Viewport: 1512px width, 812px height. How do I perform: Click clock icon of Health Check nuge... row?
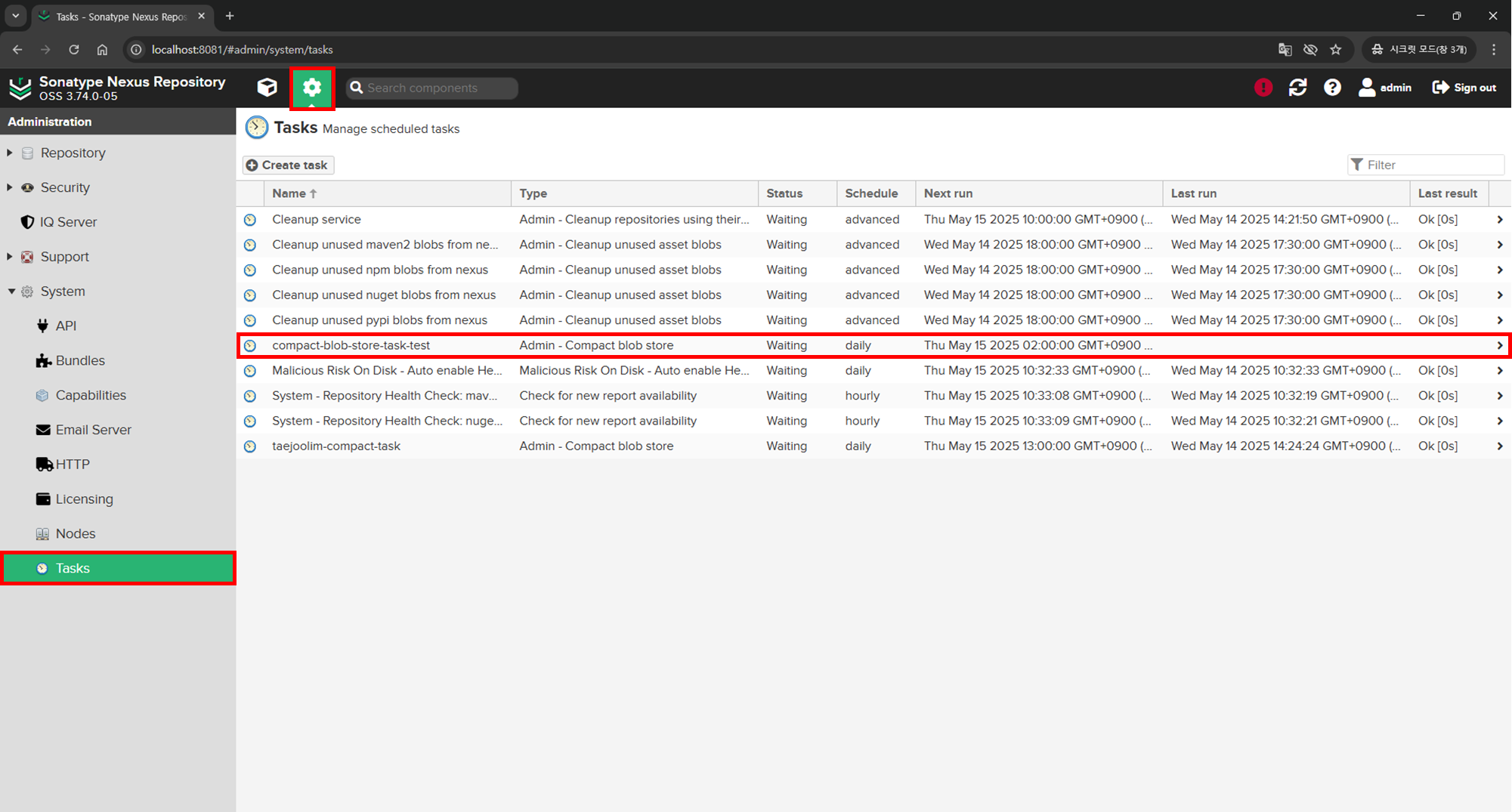[250, 421]
